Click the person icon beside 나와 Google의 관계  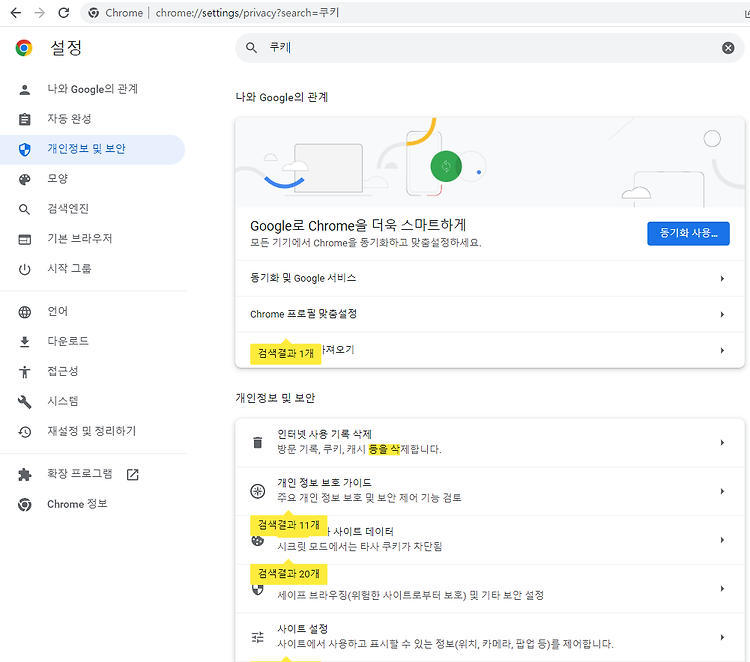[x=24, y=89]
